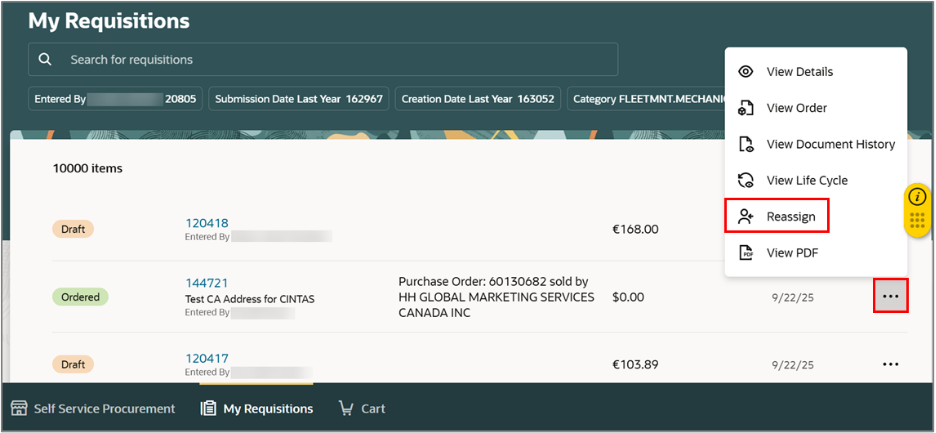The width and height of the screenshot is (936, 433).
Task: Click the Reassign person icon
Action: [x=746, y=216]
